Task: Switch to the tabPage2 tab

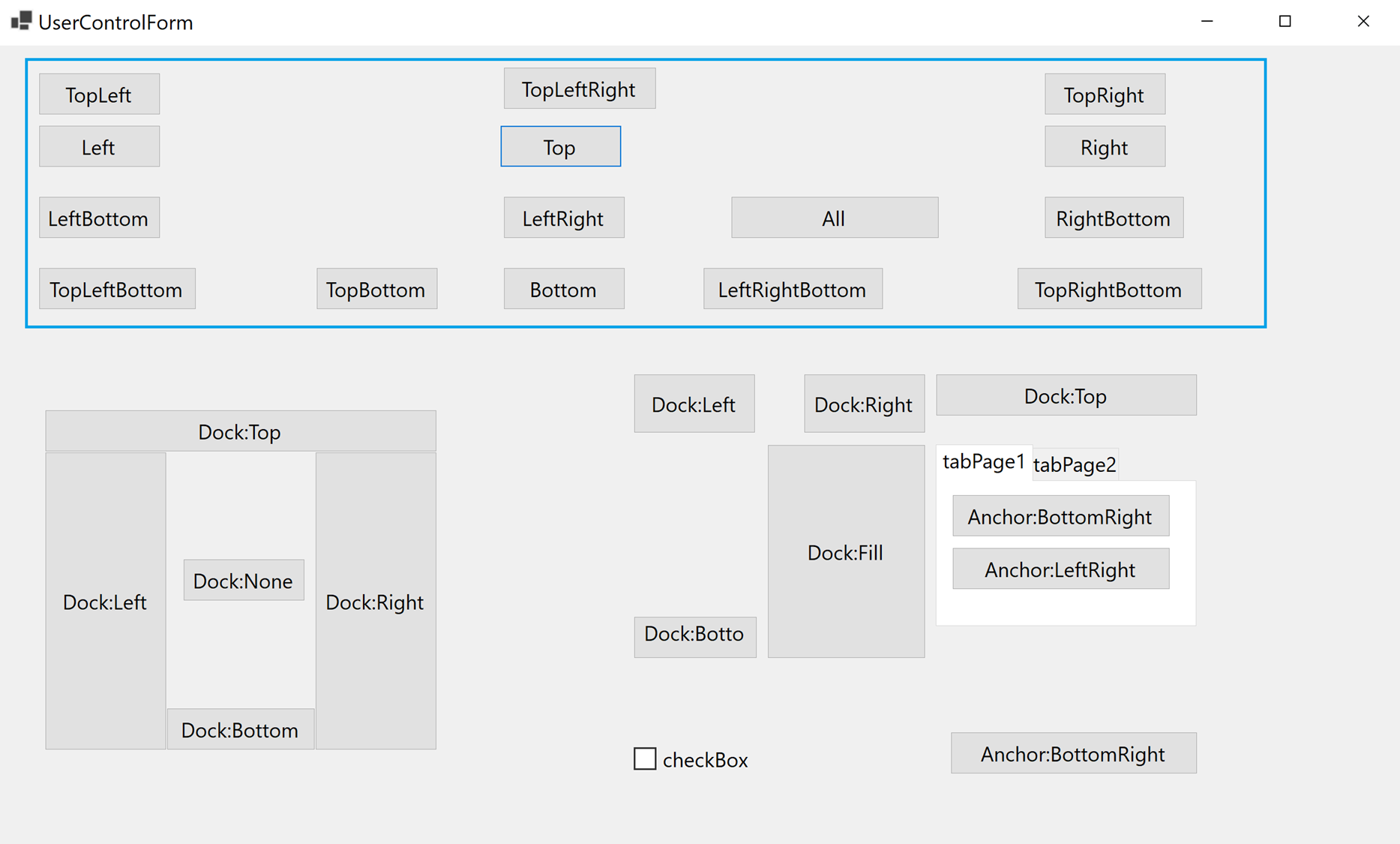Action: 1075,465
